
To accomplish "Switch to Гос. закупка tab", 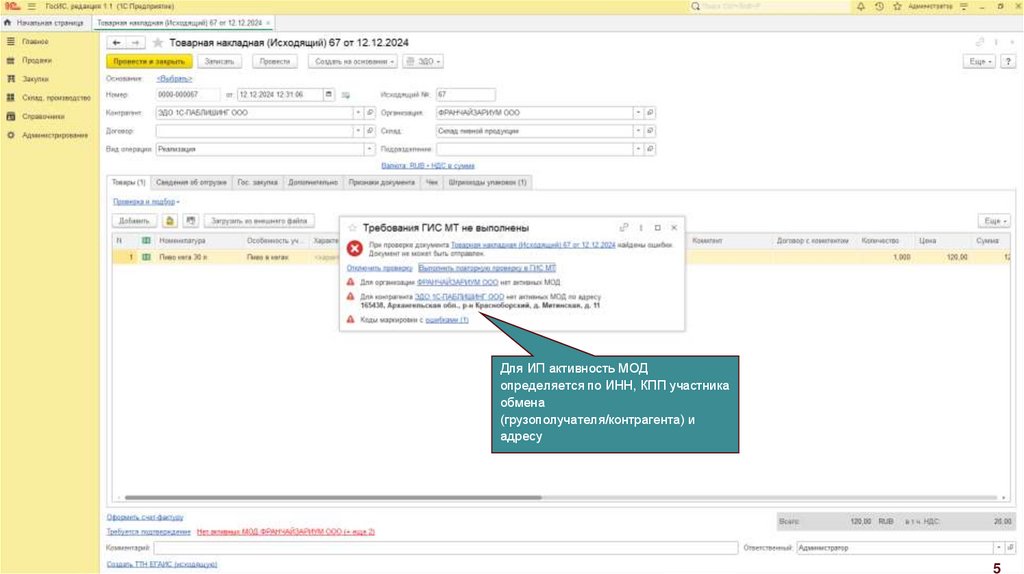I will point(257,182).
